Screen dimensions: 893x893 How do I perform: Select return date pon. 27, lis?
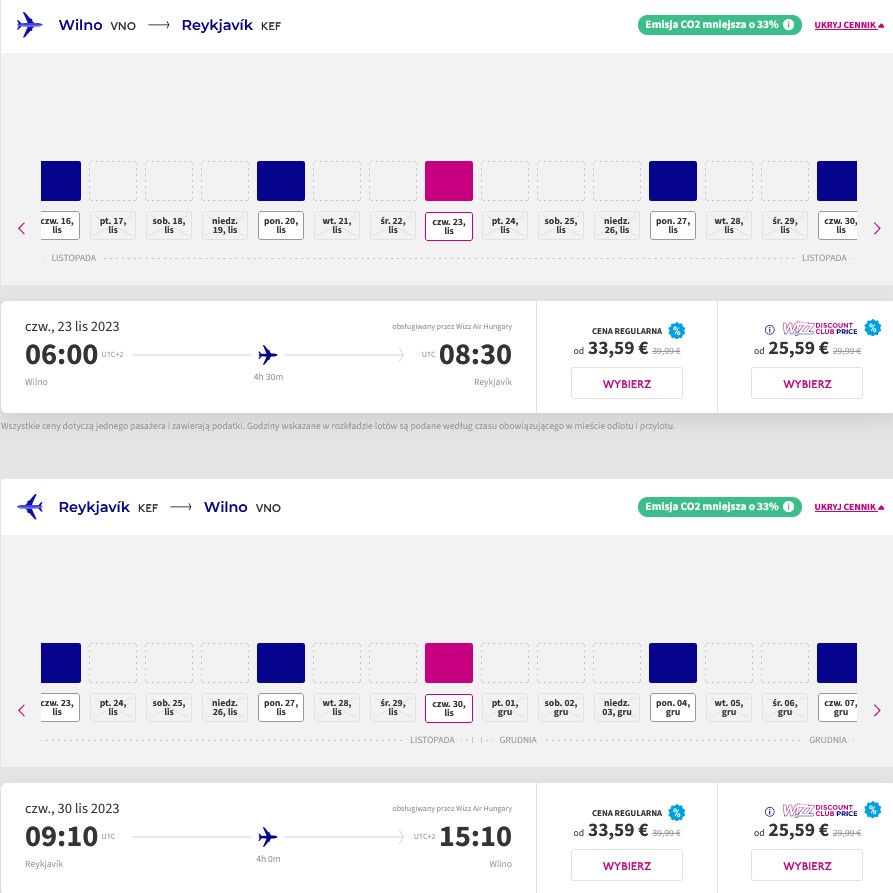281,707
